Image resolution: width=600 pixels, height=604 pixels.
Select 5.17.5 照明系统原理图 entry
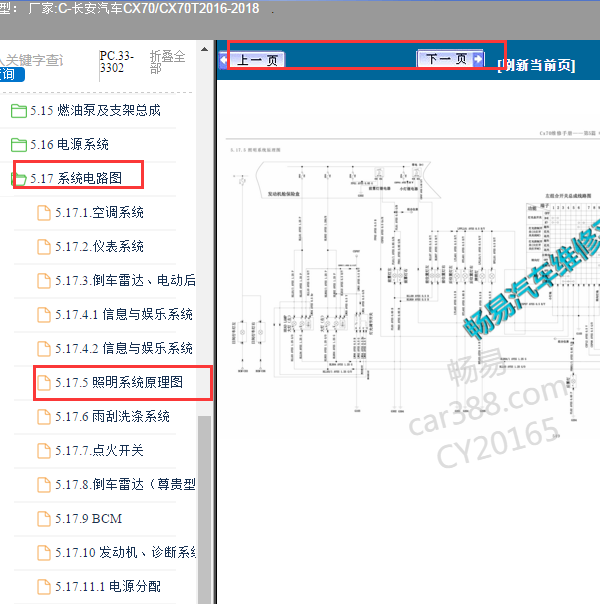click(x=119, y=382)
